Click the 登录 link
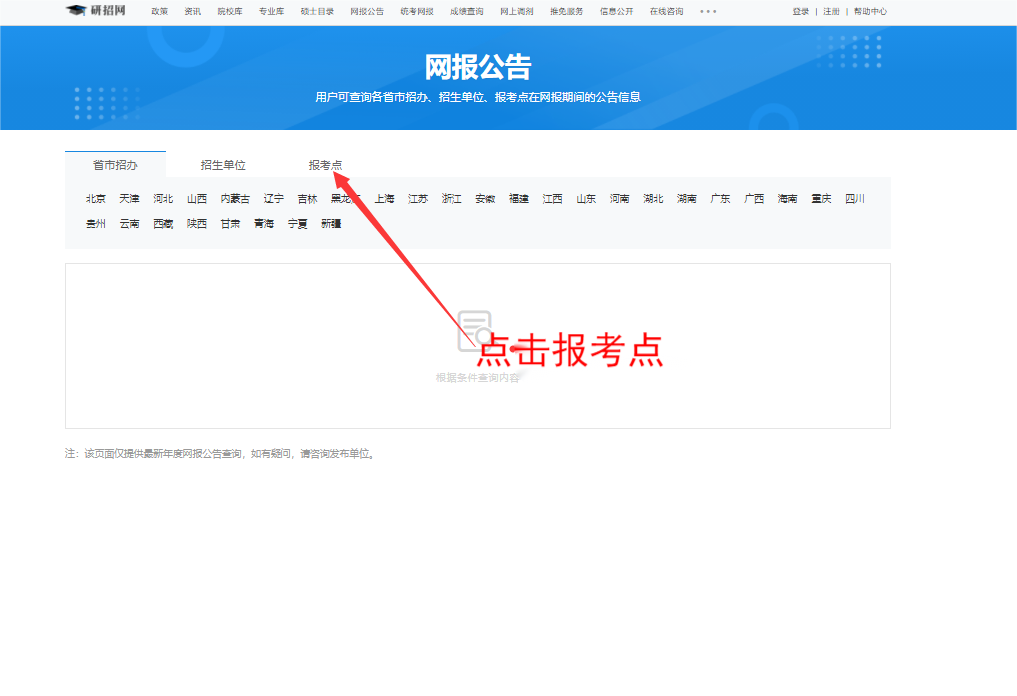The image size is (1017, 696). (801, 12)
